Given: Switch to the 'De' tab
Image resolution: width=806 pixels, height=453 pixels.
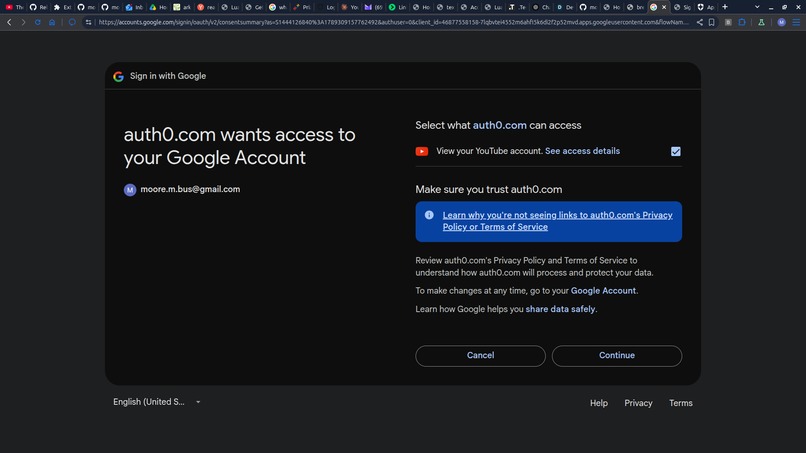Looking at the screenshot, I should point(565,7).
